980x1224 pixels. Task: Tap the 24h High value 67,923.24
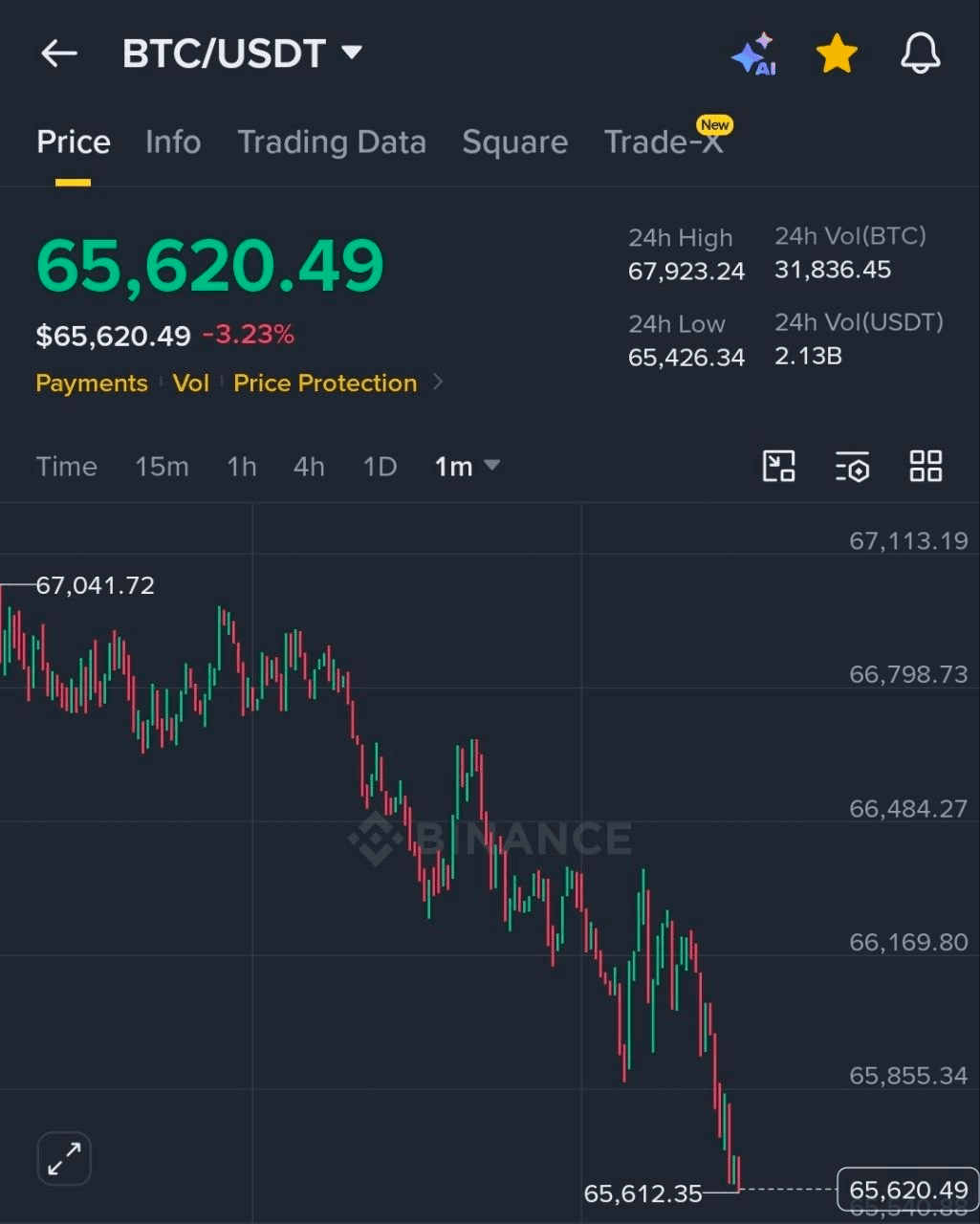click(686, 272)
